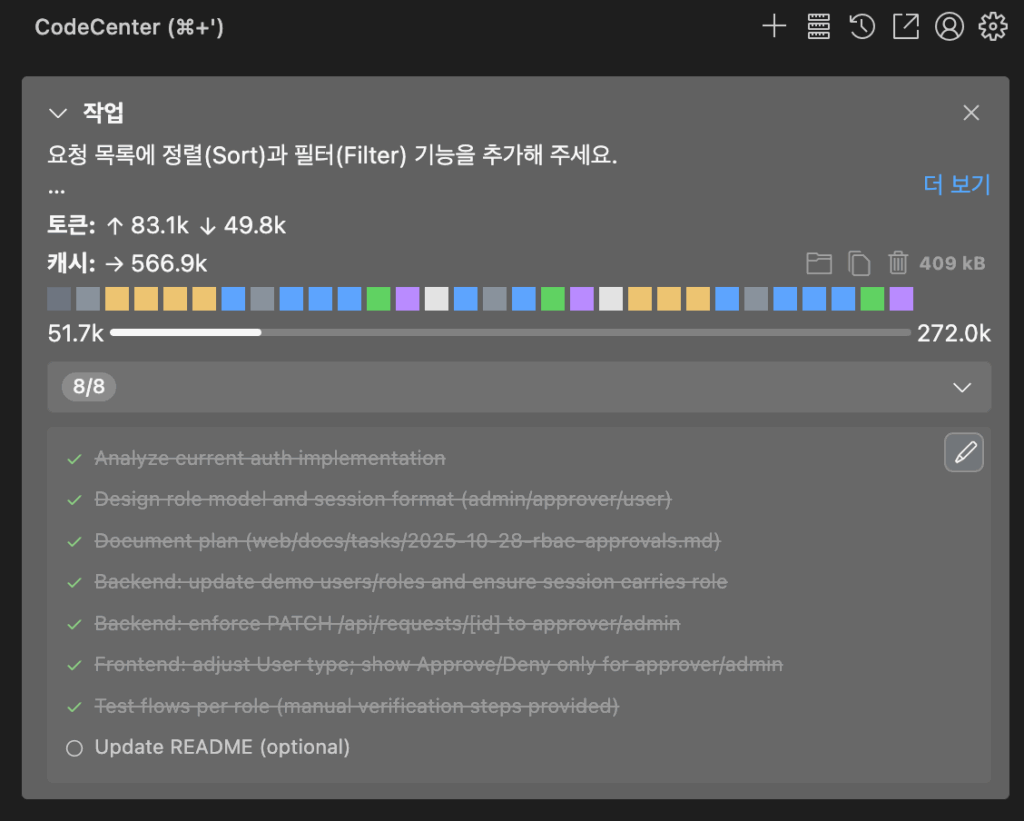
Task: Open the task history clock icon
Action: click(x=862, y=27)
